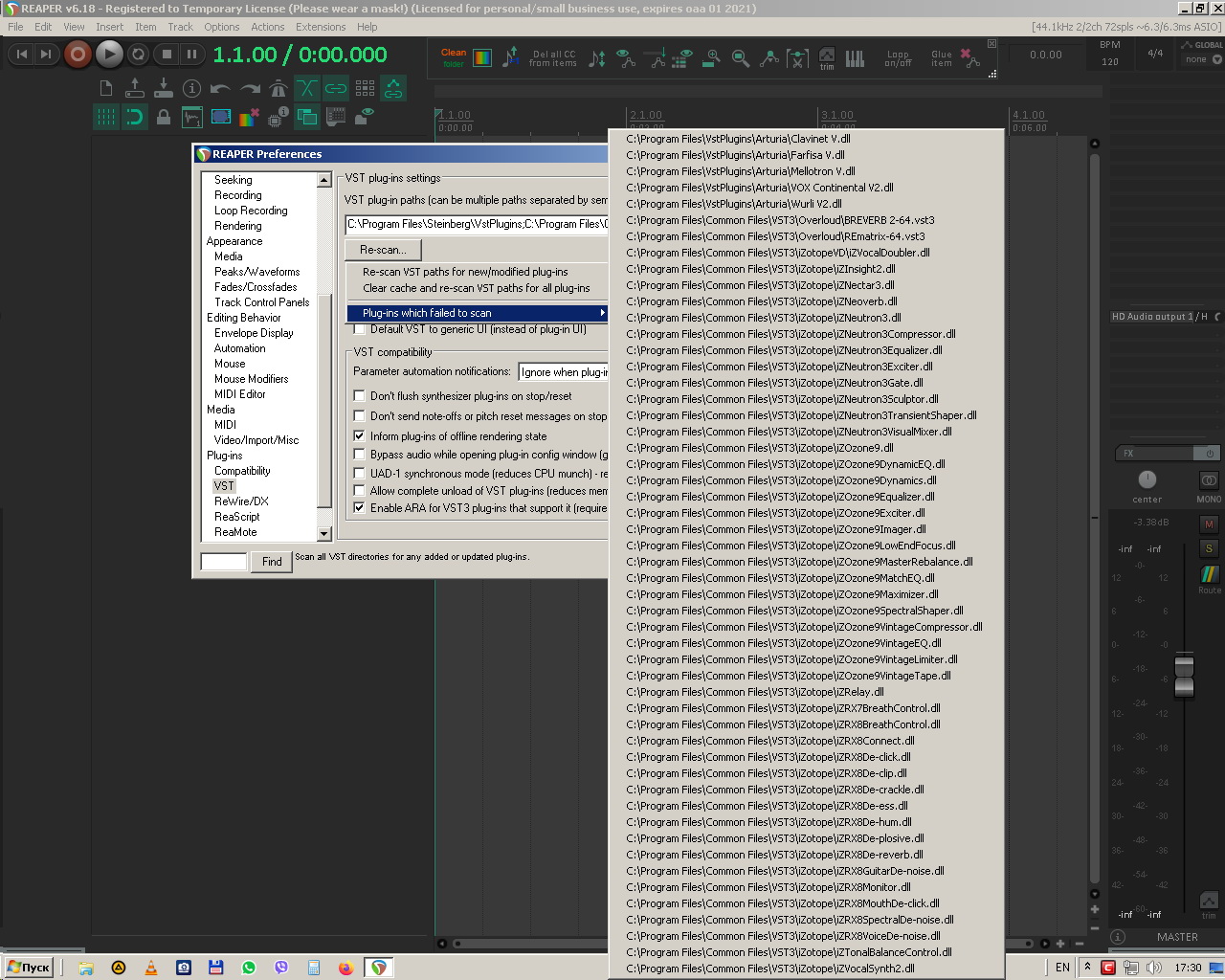
Task: Open project with the upload arrow icon
Action: pyautogui.click(x=135, y=89)
